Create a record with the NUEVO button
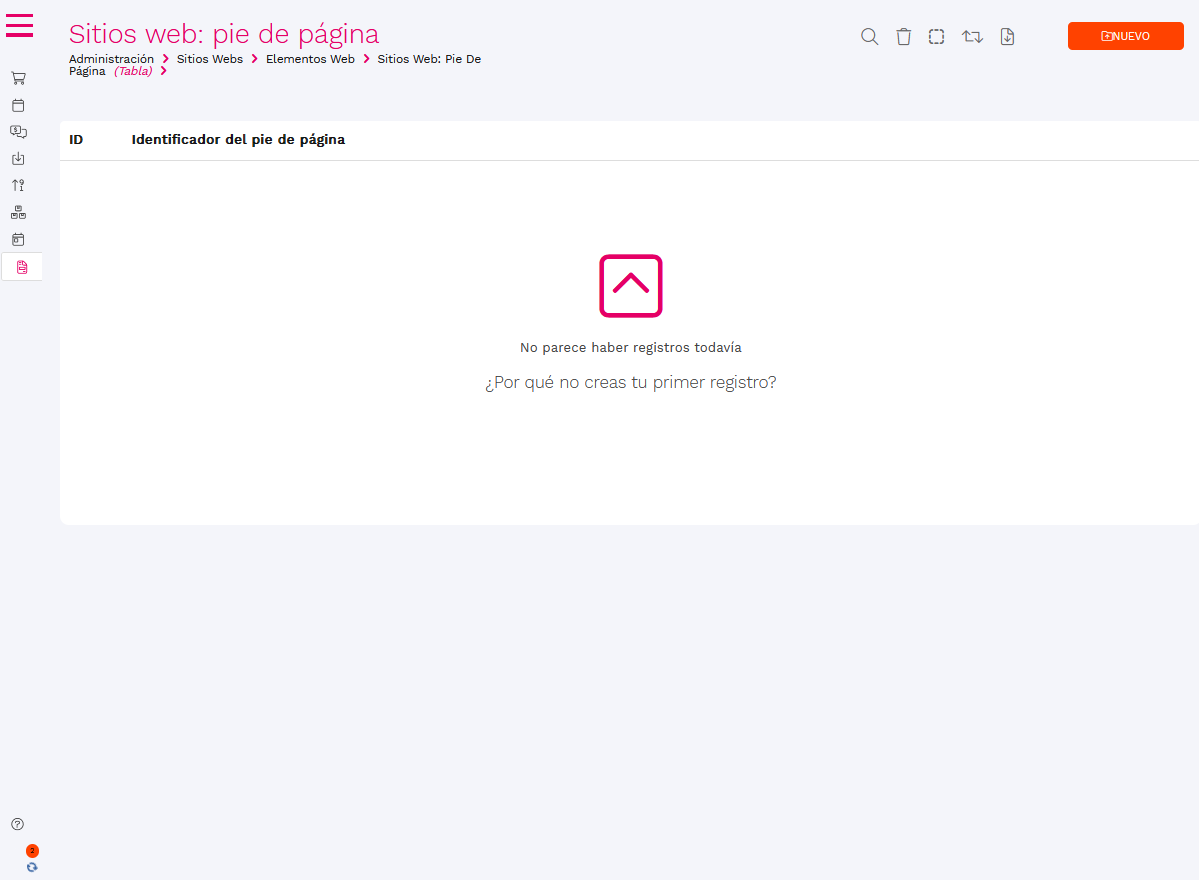 point(1125,36)
